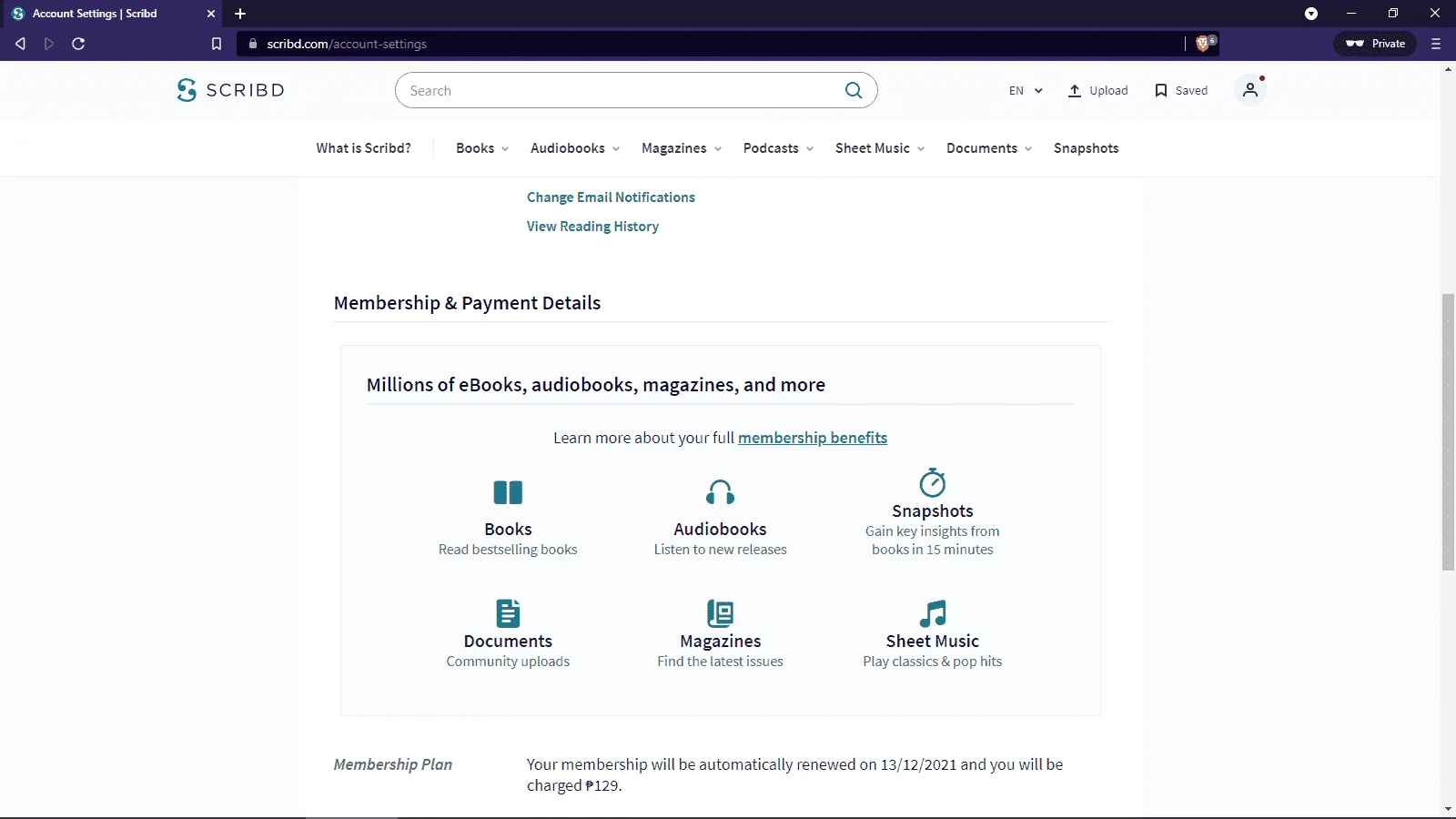Click the Saved bookmark icon
This screenshot has height=819, width=1456.
(x=1160, y=90)
